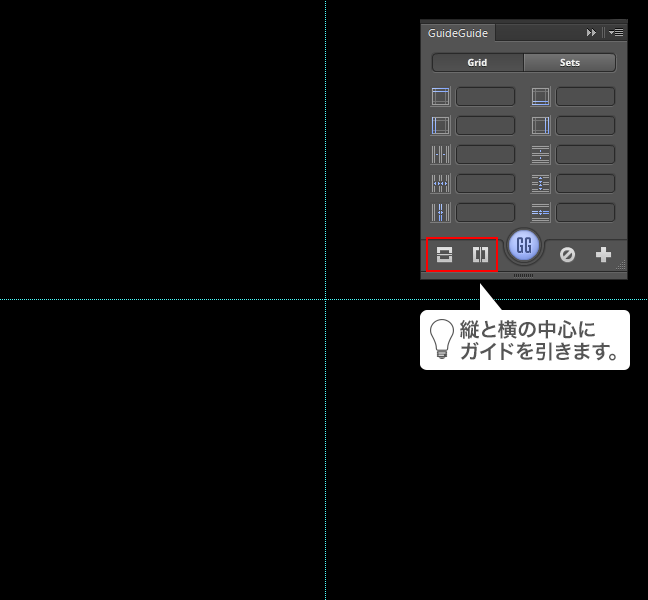Image resolution: width=648 pixels, height=600 pixels.
Task: Click the top margin input field
Action: point(486,97)
